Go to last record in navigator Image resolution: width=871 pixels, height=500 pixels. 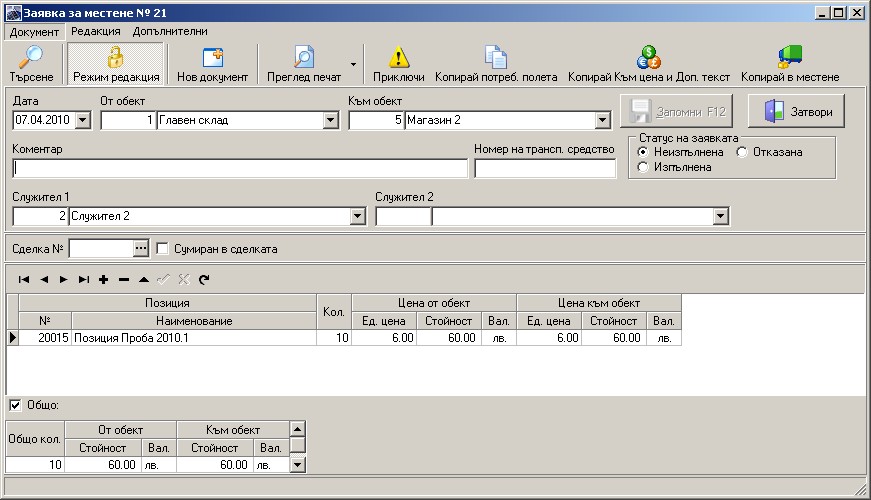tap(83, 279)
